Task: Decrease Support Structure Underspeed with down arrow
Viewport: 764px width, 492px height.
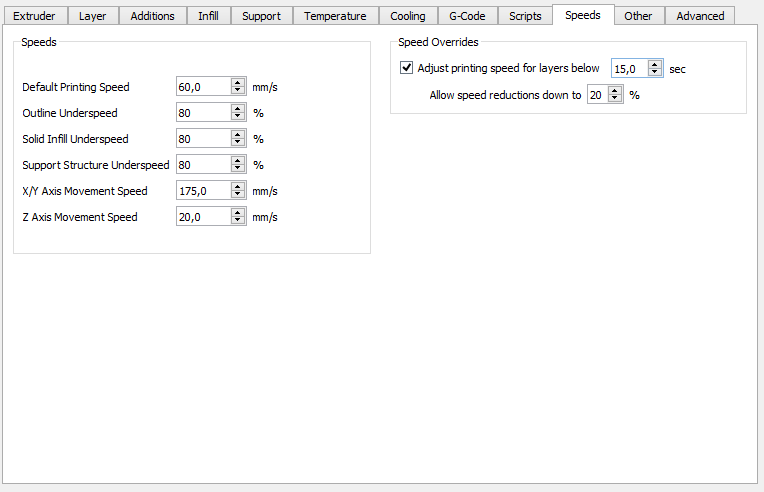Action: click(x=238, y=169)
